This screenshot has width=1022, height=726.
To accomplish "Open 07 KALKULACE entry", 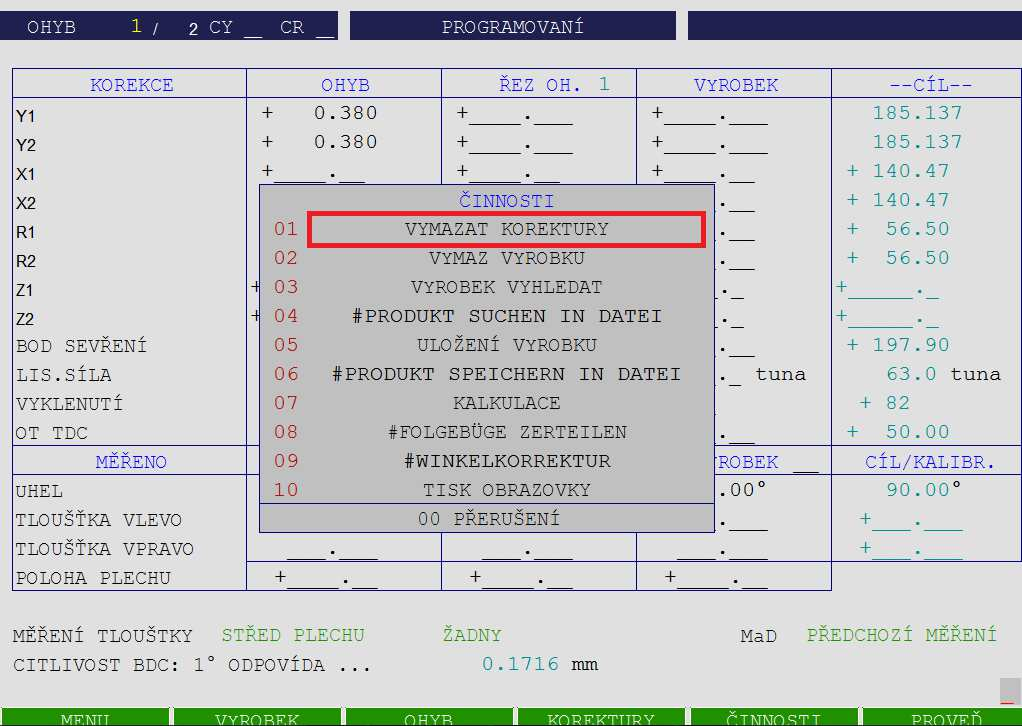I will pyautogui.click(x=506, y=403).
